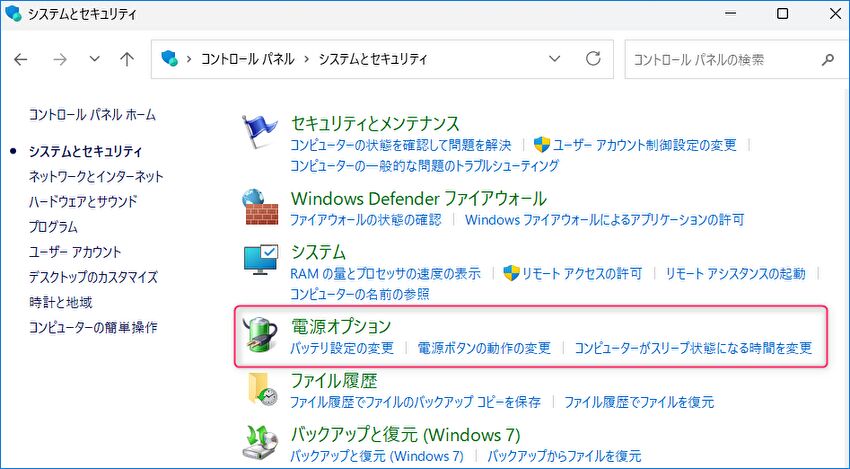The image size is (850, 469).
Task: Open ユーザー アカウント category
Action: [75, 252]
